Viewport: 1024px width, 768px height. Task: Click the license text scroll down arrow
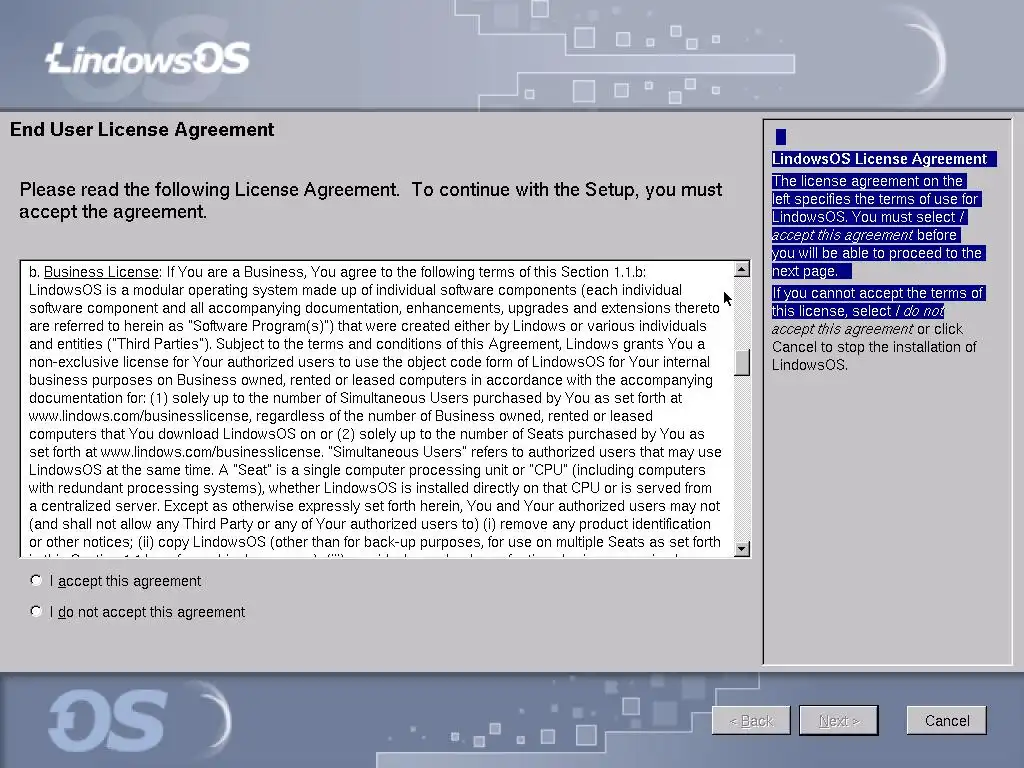741,549
